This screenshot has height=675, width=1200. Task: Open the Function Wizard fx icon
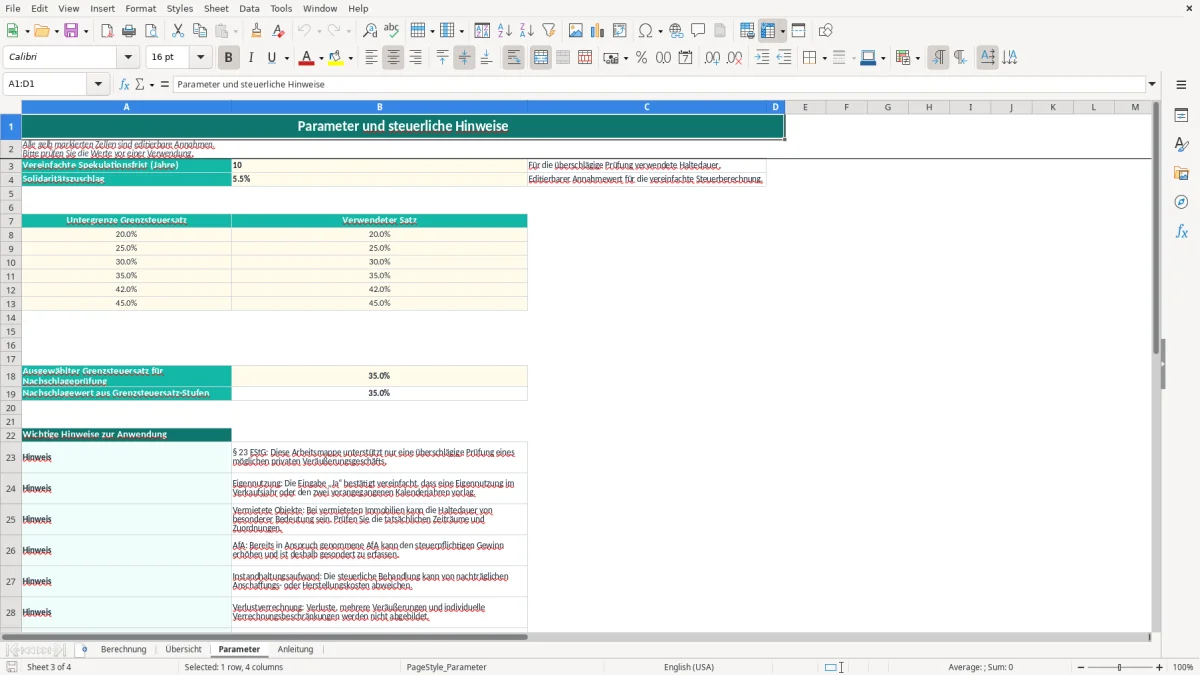125,84
